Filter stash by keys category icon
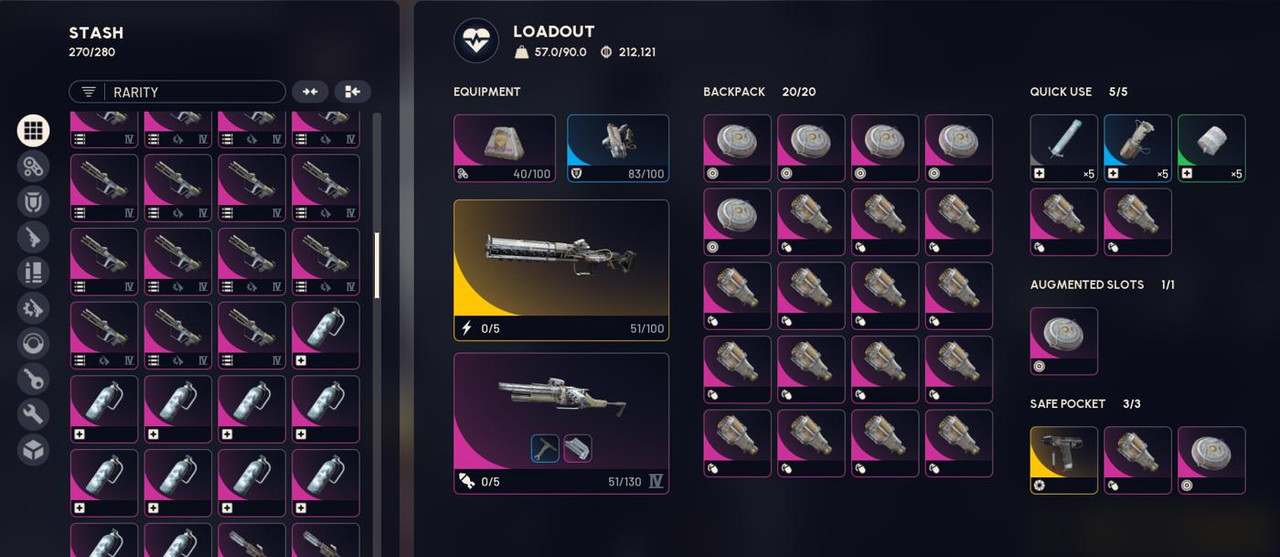 (33, 379)
